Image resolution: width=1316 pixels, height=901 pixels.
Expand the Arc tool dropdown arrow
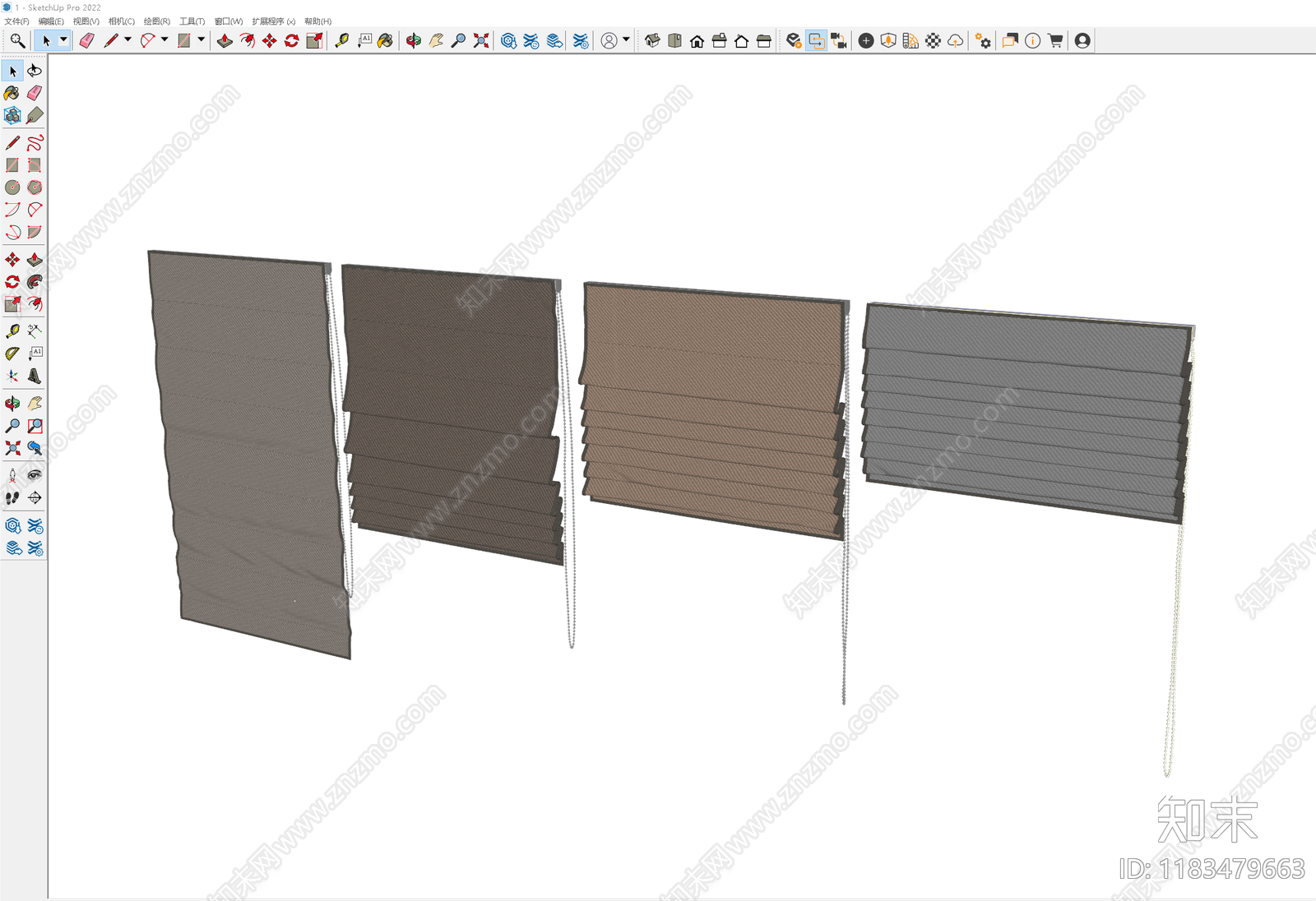164,39
